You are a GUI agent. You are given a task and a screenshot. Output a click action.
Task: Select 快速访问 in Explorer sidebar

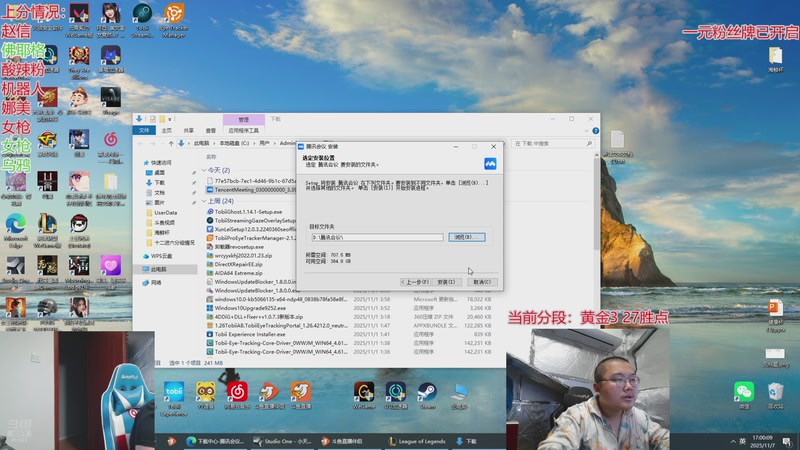[161, 163]
